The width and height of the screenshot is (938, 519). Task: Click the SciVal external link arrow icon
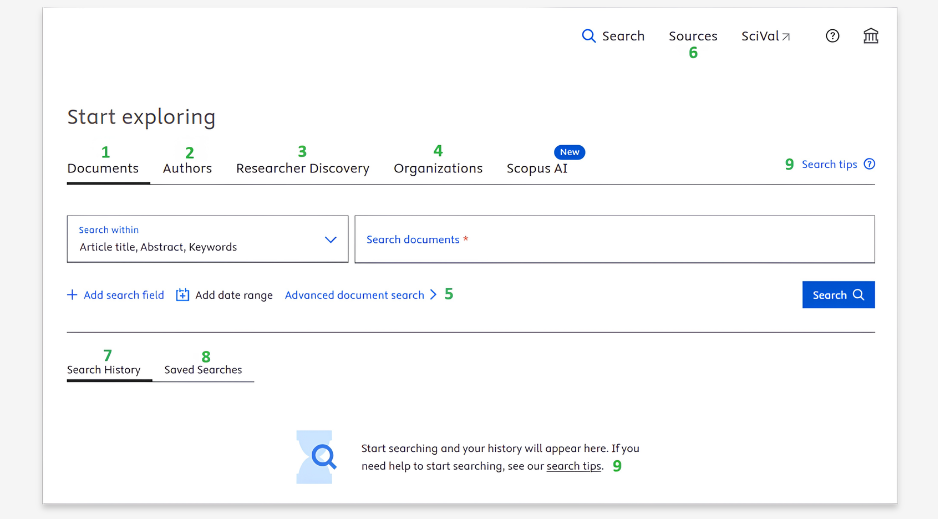click(x=786, y=37)
